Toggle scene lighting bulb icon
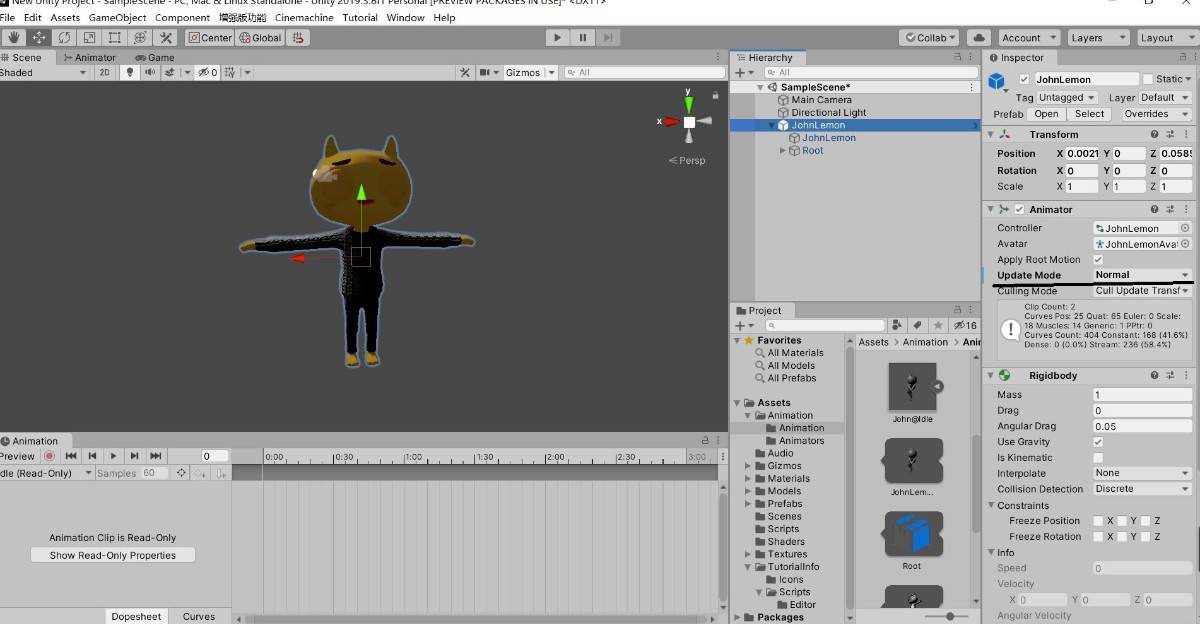 coord(129,72)
